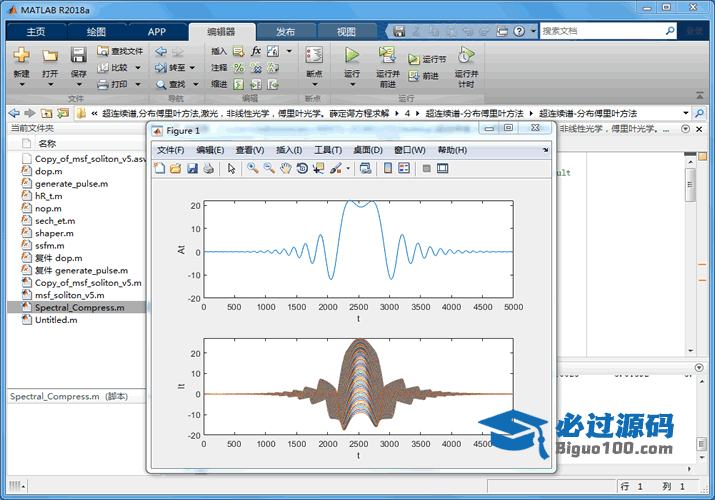Expand the Breakpoints dropdown arrow
Screen dimensions: 715x500
[314, 84]
